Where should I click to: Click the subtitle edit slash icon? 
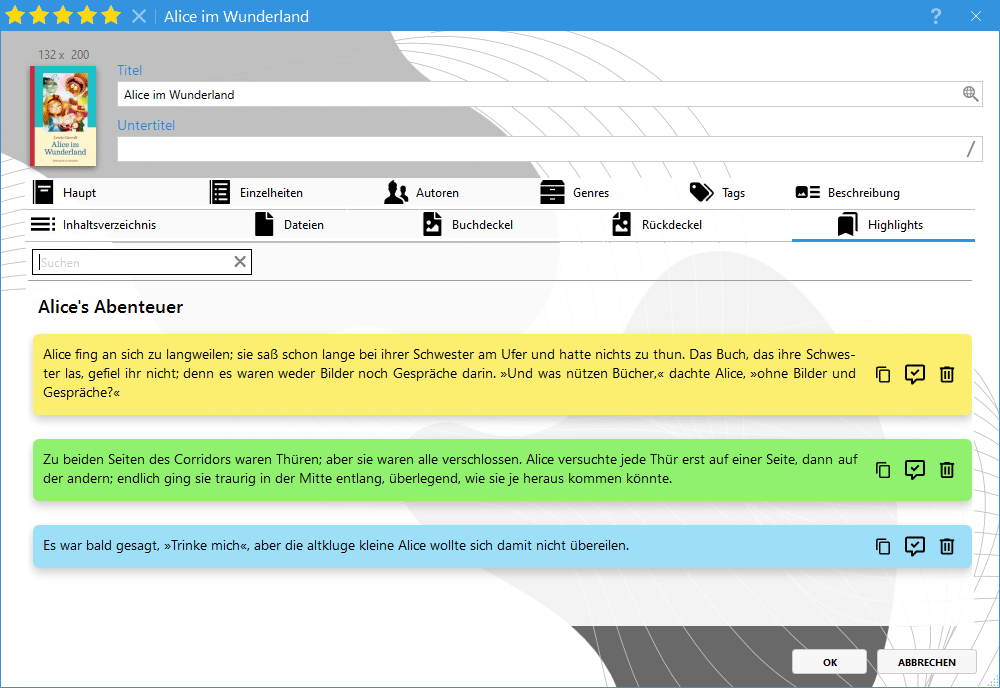(970, 149)
